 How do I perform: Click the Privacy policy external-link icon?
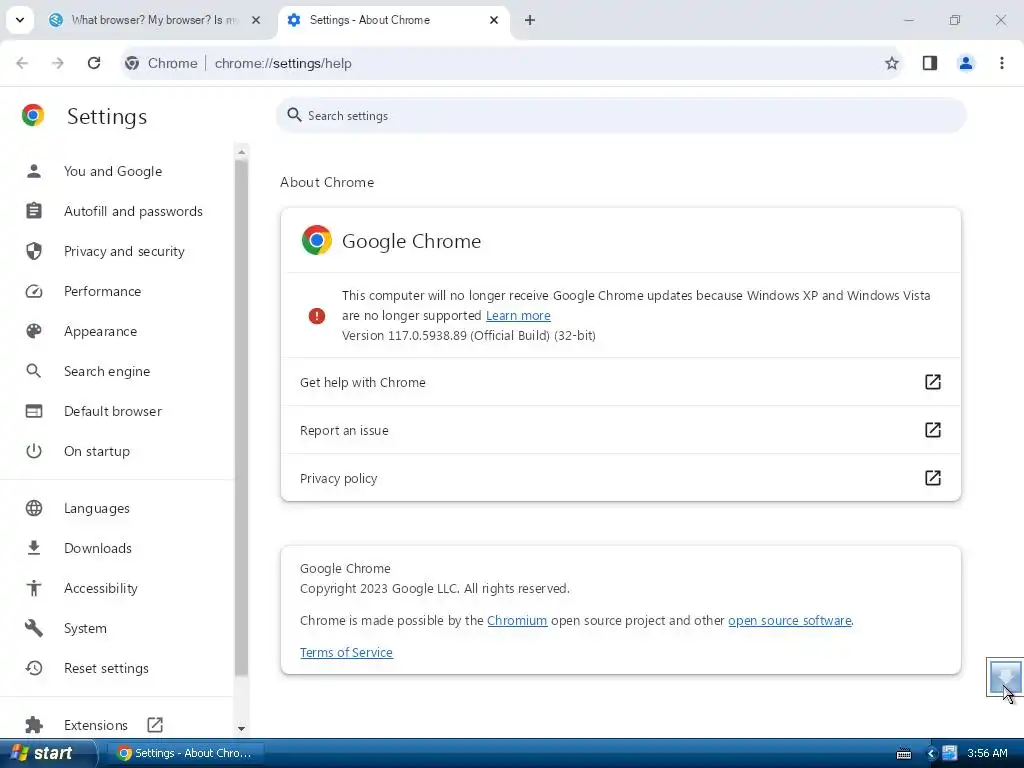pyautogui.click(x=933, y=478)
